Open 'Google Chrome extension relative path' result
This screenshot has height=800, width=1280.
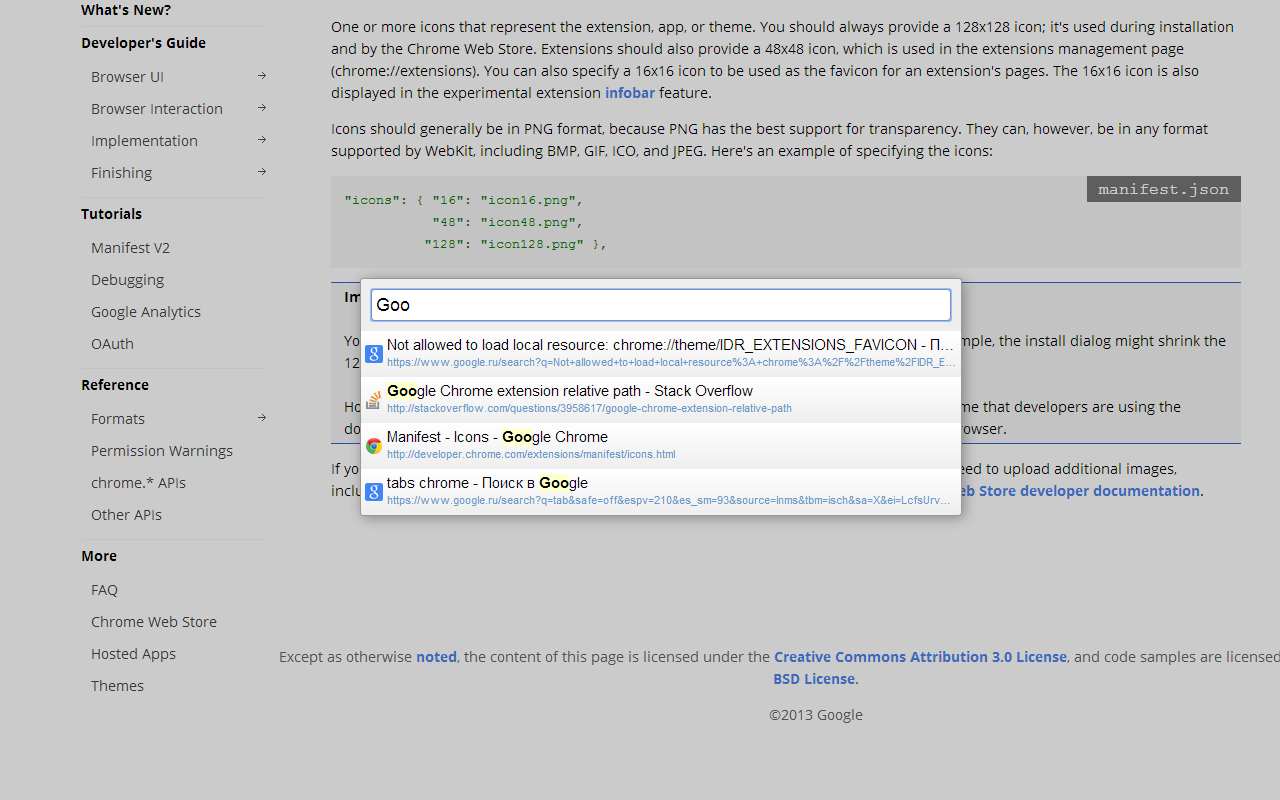pyautogui.click(x=661, y=400)
